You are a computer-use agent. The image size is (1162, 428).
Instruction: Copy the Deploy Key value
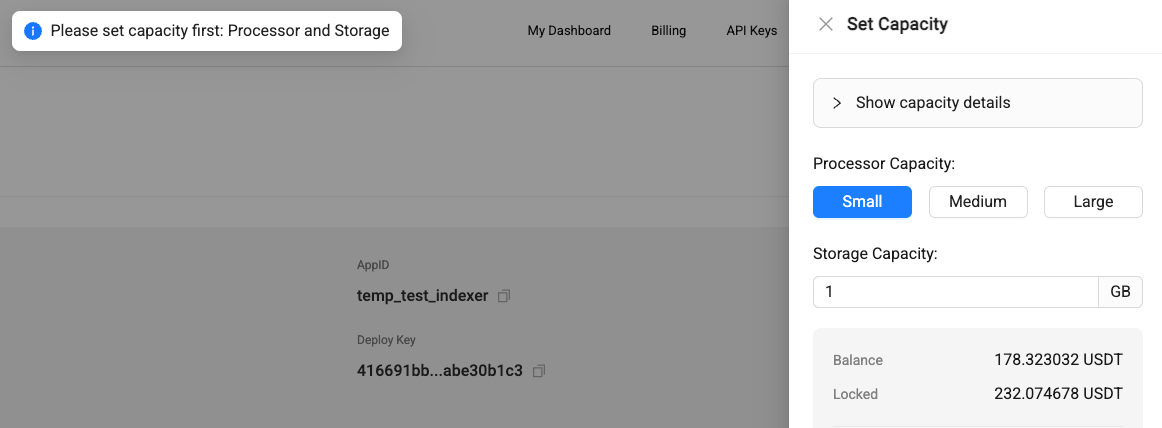click(539, 371)
